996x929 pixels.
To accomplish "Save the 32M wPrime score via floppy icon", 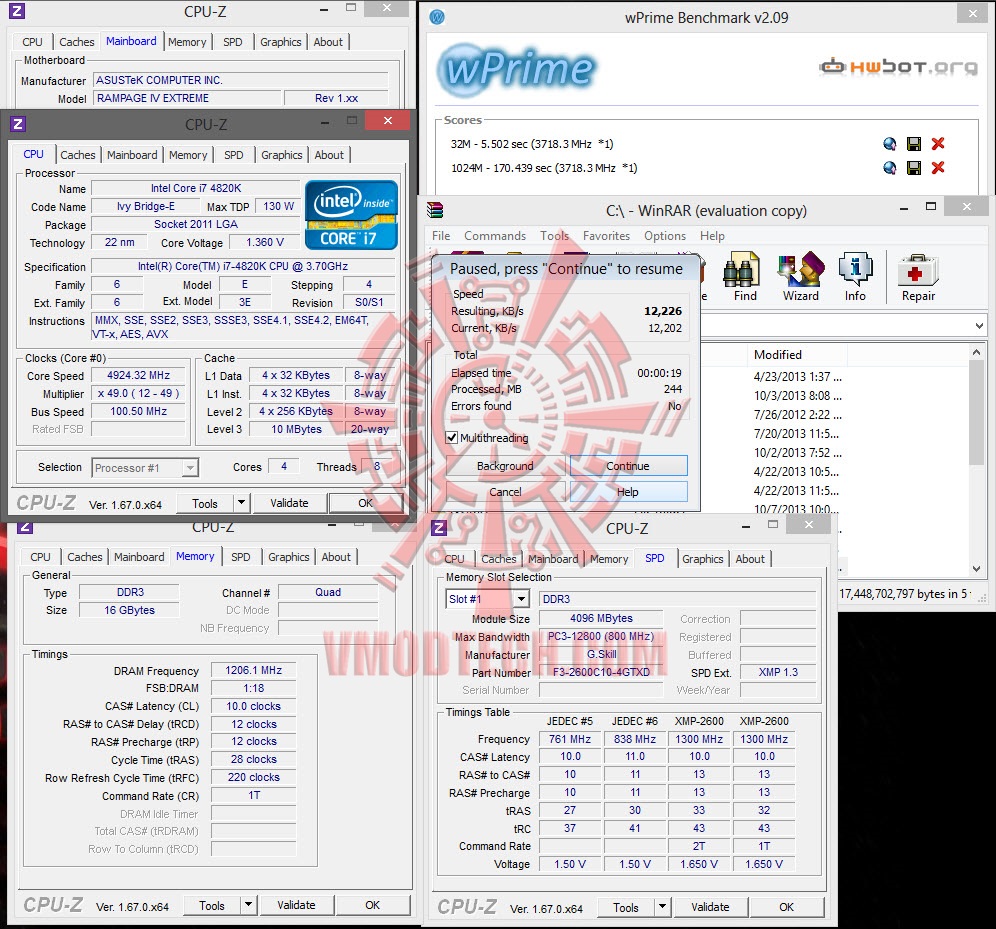I will 913,144.
